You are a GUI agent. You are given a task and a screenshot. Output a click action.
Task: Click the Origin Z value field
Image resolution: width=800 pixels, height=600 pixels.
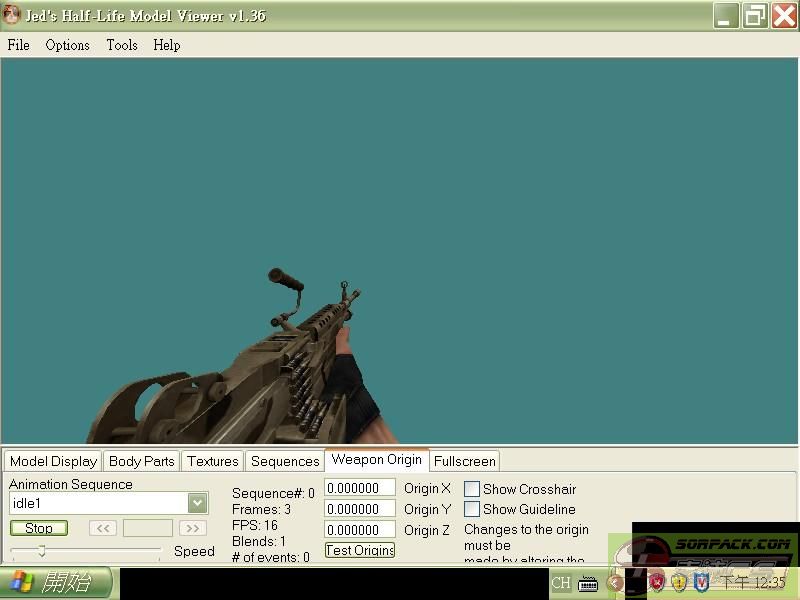pyautogui.click(x=360, y=530)
